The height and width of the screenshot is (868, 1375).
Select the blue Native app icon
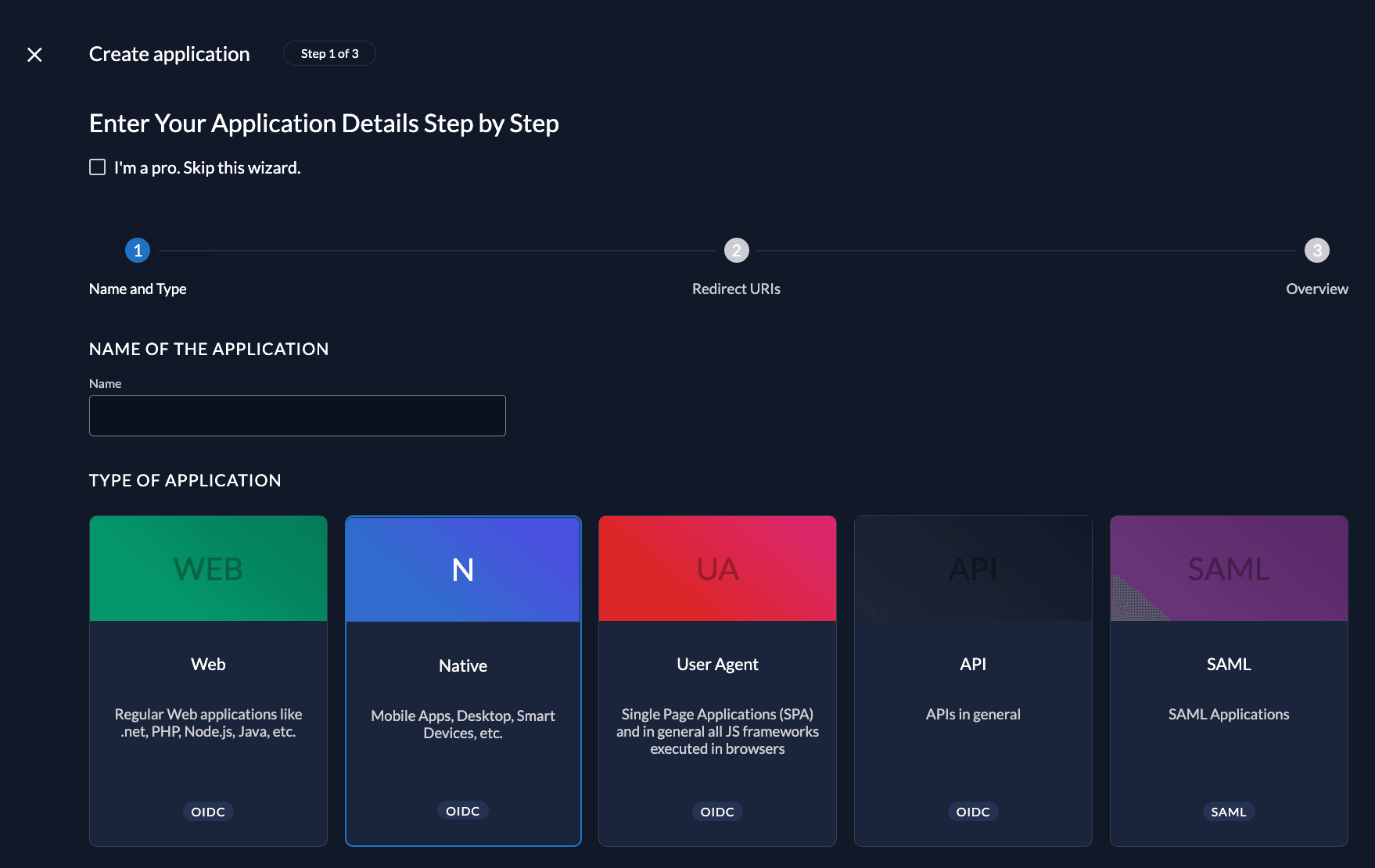point(462,568)
